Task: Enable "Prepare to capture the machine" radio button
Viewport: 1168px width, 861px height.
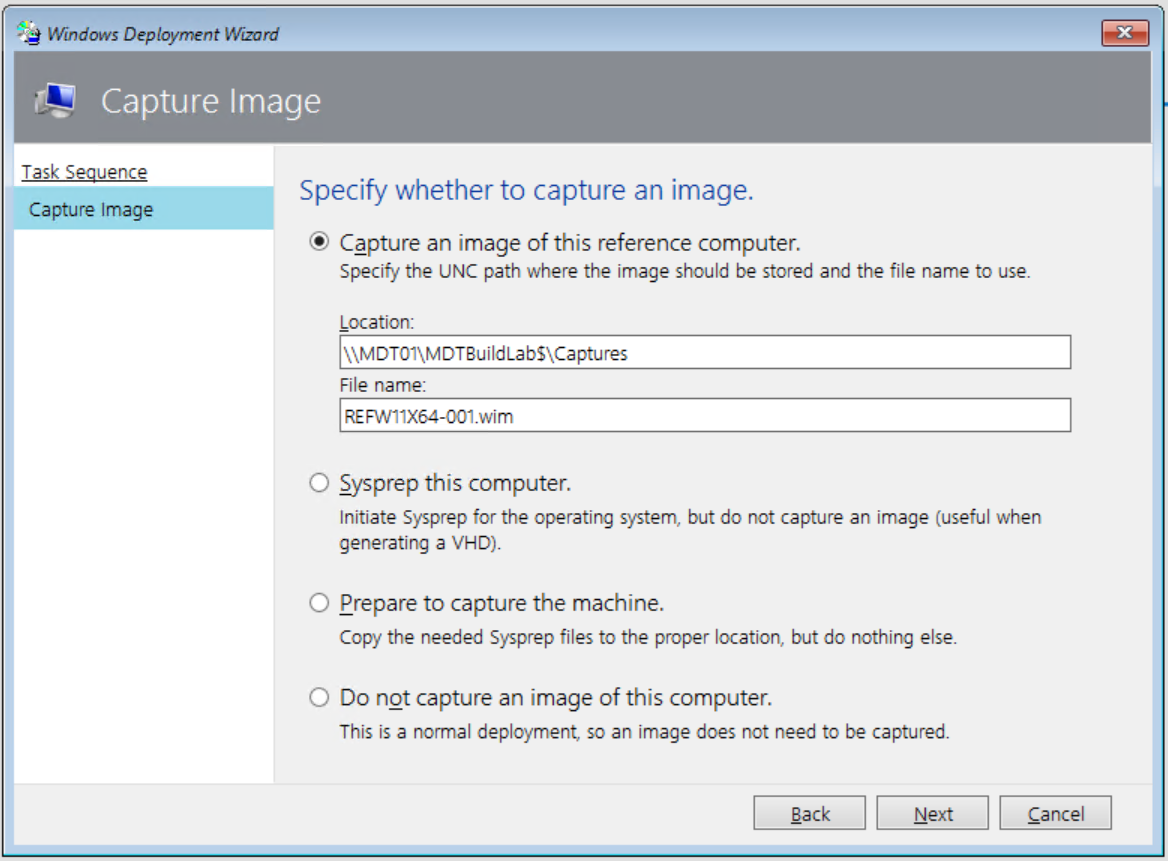Action: (319, 603)
